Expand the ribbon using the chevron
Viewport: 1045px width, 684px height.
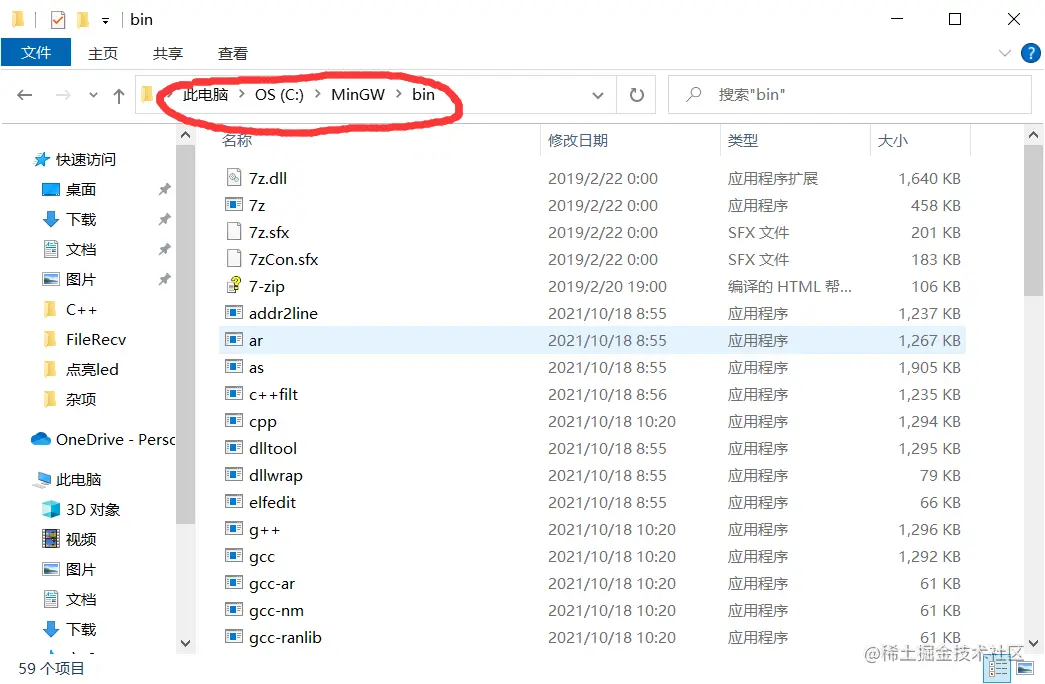pyautogui.click(x=1004, y=53)
